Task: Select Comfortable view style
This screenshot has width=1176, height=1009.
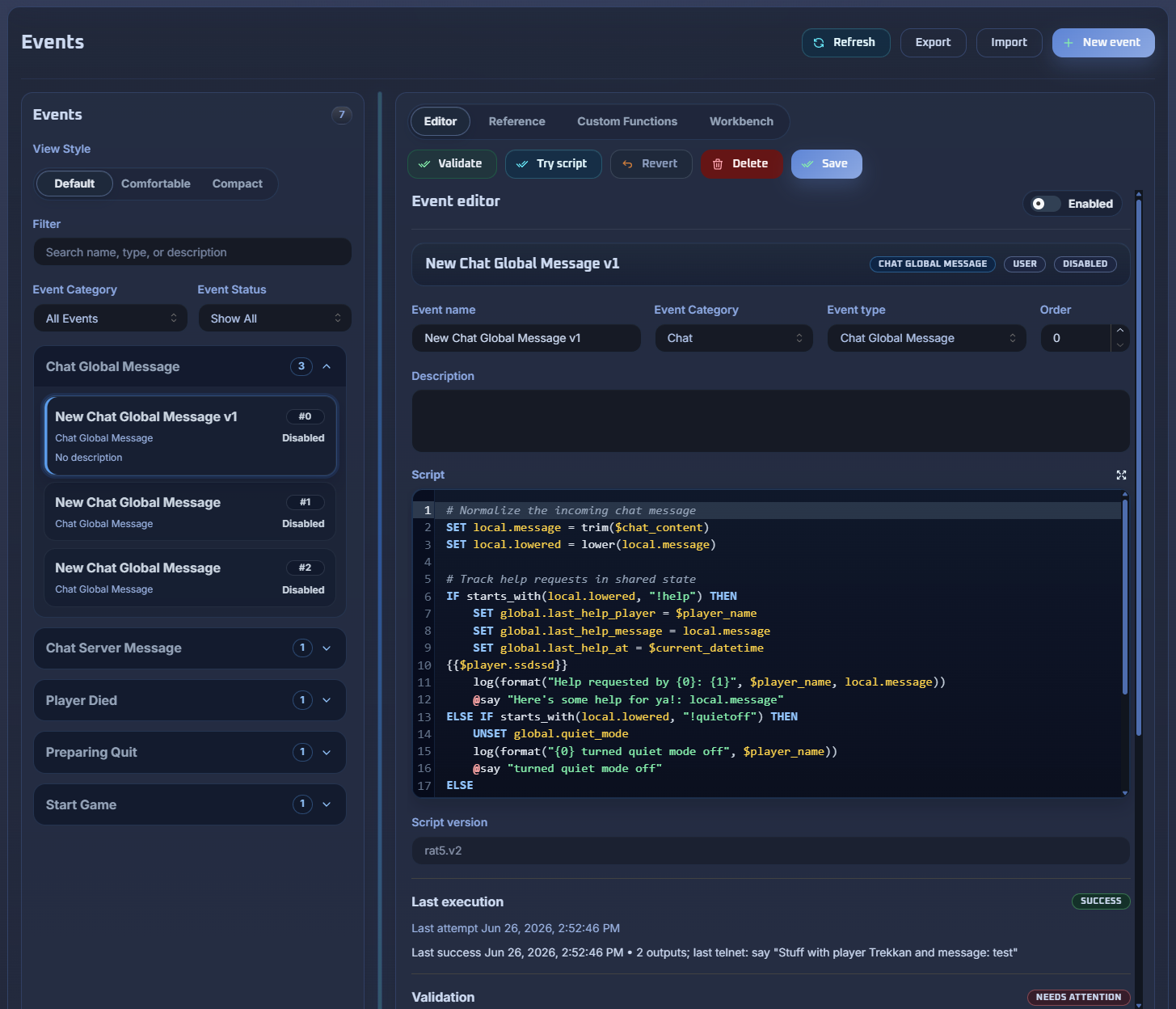Action: [156, 184]
